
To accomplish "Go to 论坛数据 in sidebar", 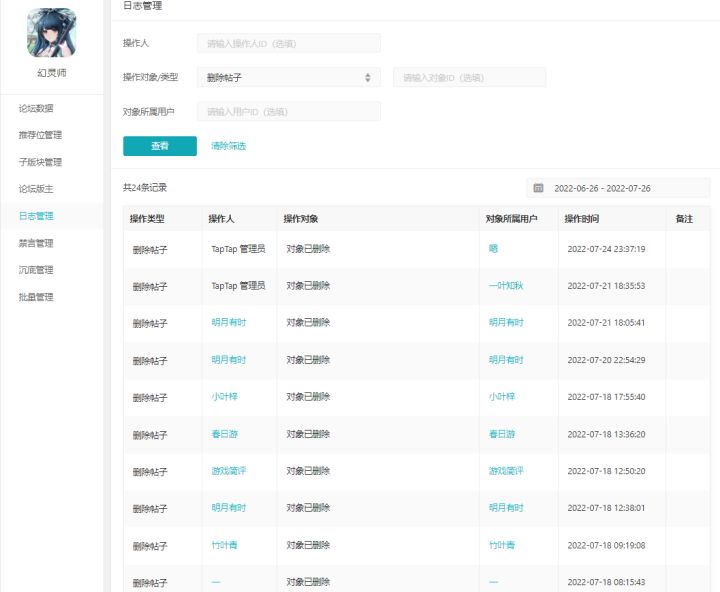I will 36,108.
